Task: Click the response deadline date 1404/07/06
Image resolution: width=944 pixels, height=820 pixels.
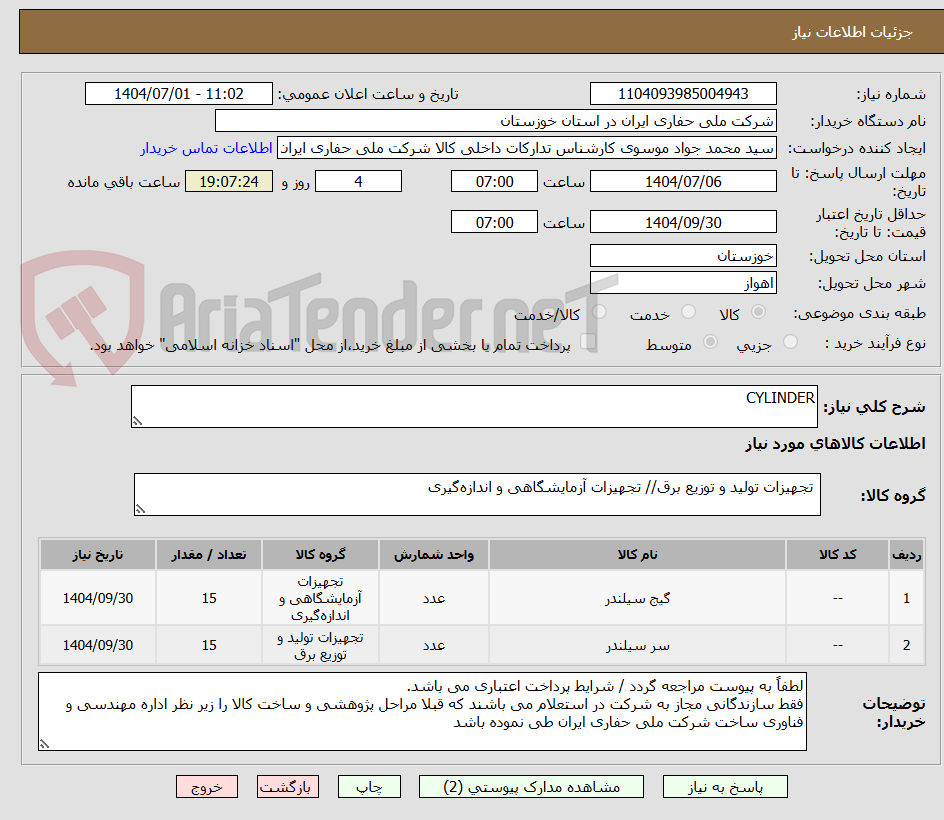Action: [683, 181]
